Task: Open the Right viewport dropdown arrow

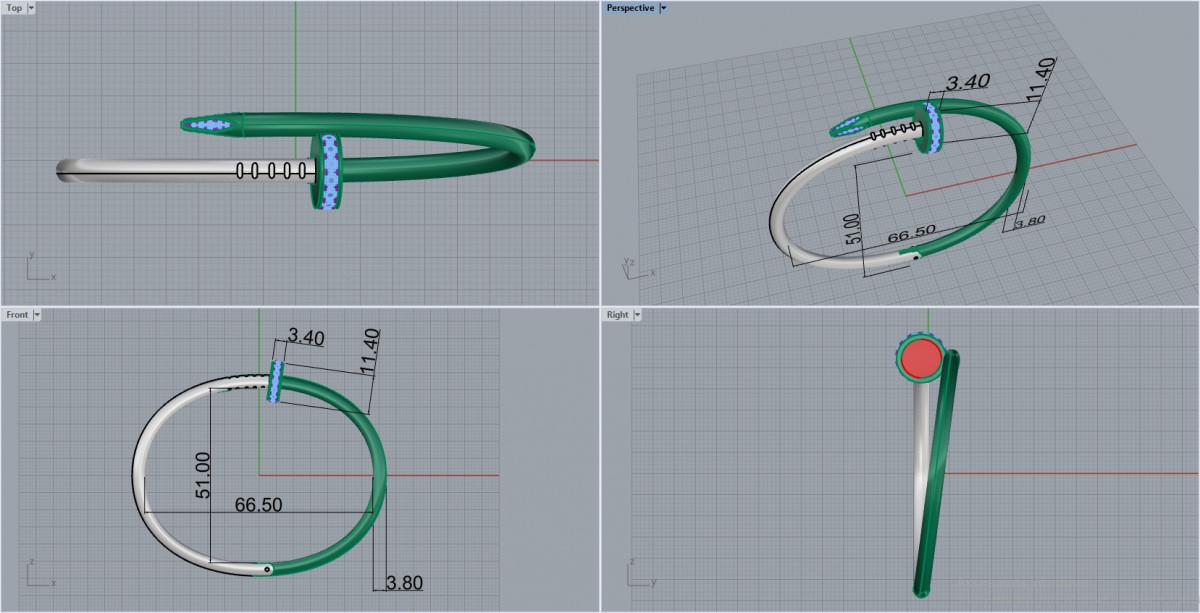Action: point(637,315)
